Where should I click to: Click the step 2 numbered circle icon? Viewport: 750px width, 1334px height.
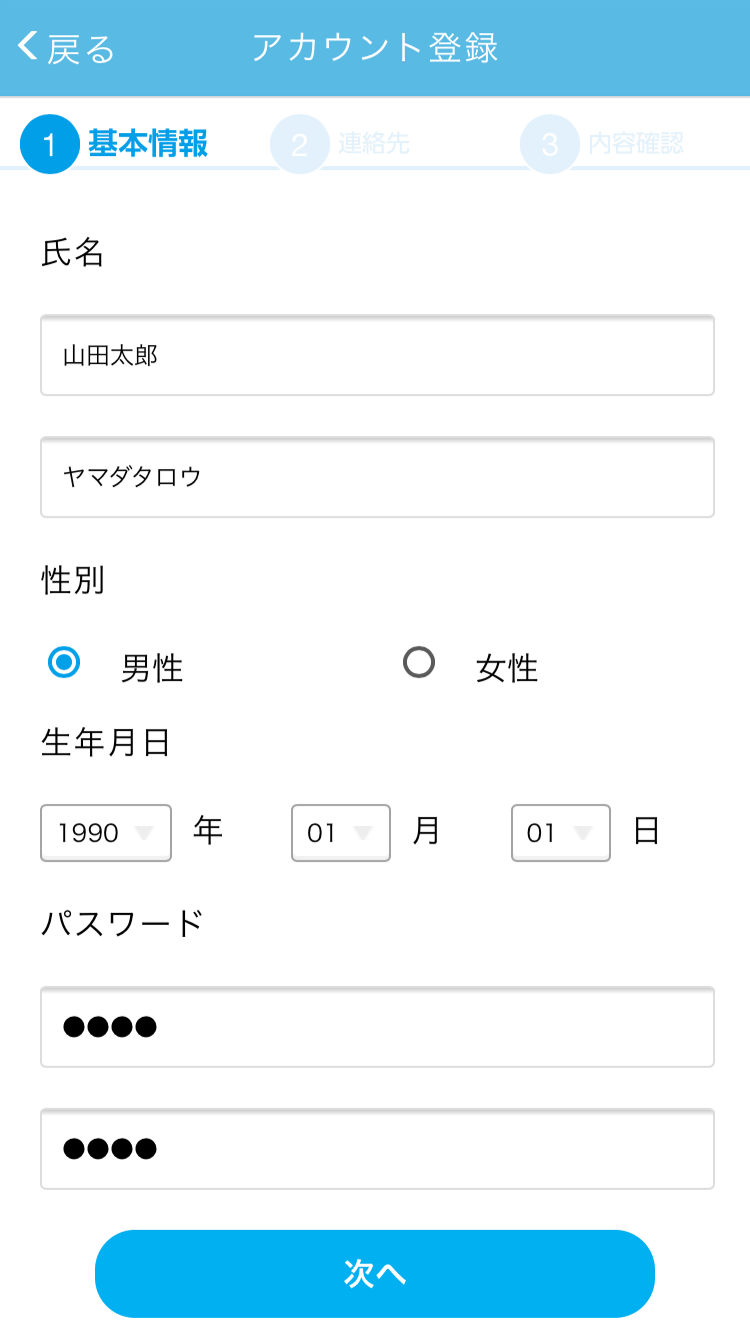pos(298,143)
